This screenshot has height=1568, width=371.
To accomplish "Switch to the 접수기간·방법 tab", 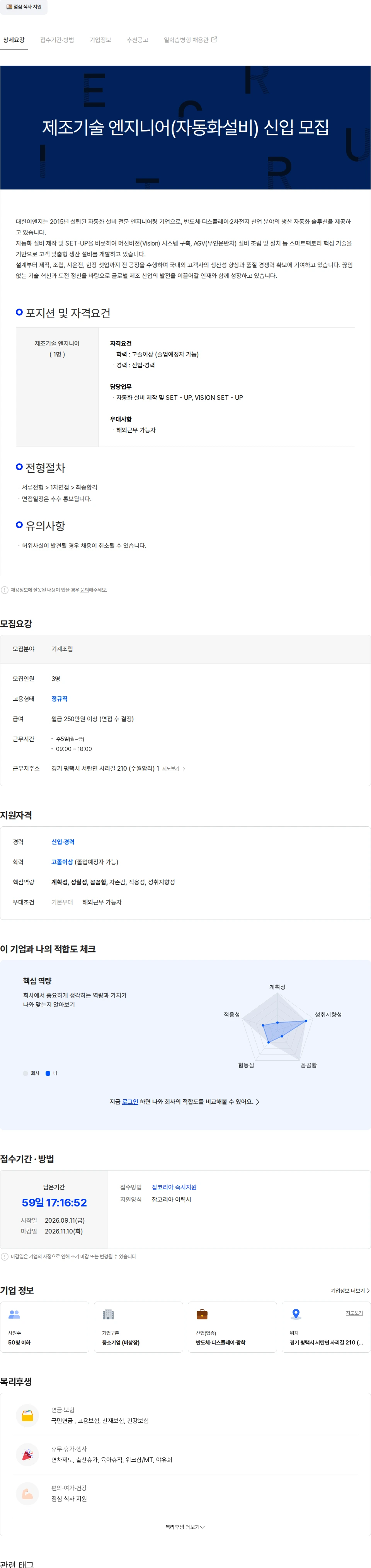I will tap(57, 39).
